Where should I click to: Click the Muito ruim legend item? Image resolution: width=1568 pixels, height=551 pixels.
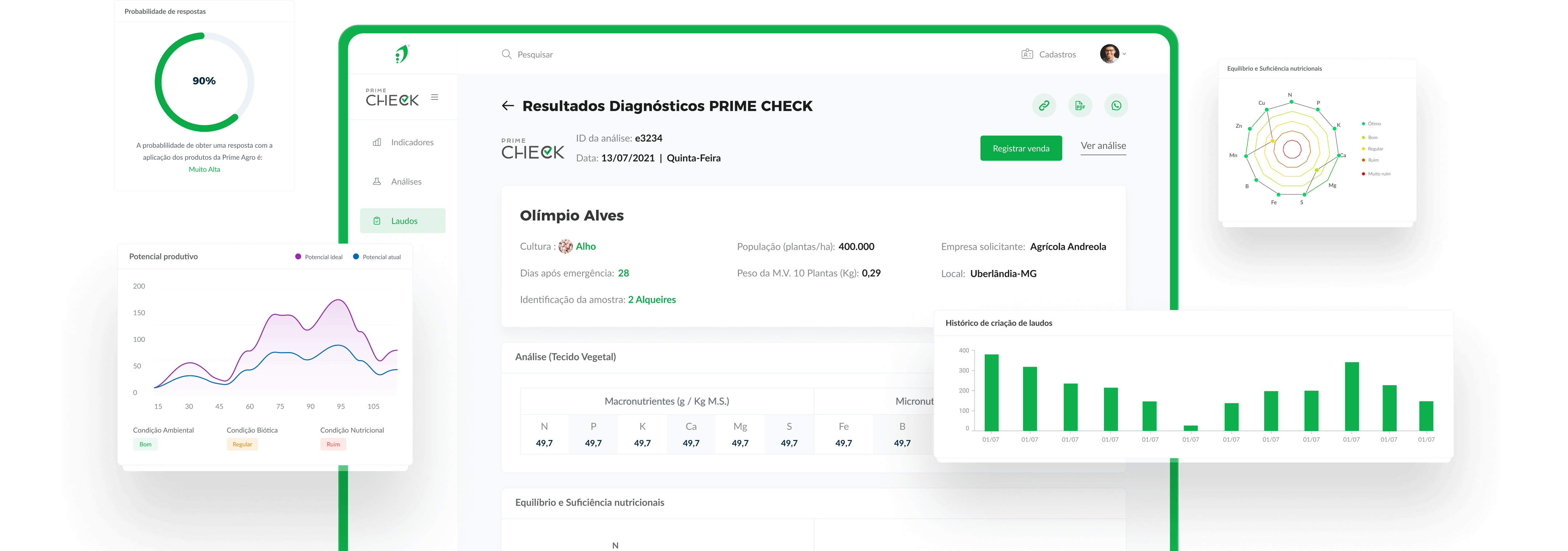(1376, 174)
